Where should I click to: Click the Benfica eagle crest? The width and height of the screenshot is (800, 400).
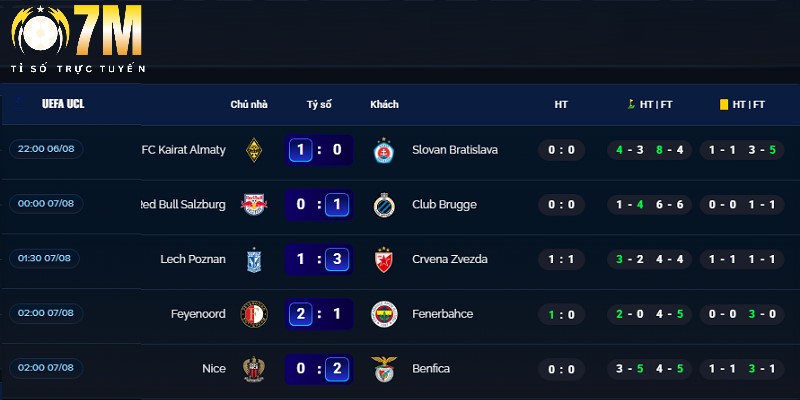pyautogui.click(x=383, y=369)
